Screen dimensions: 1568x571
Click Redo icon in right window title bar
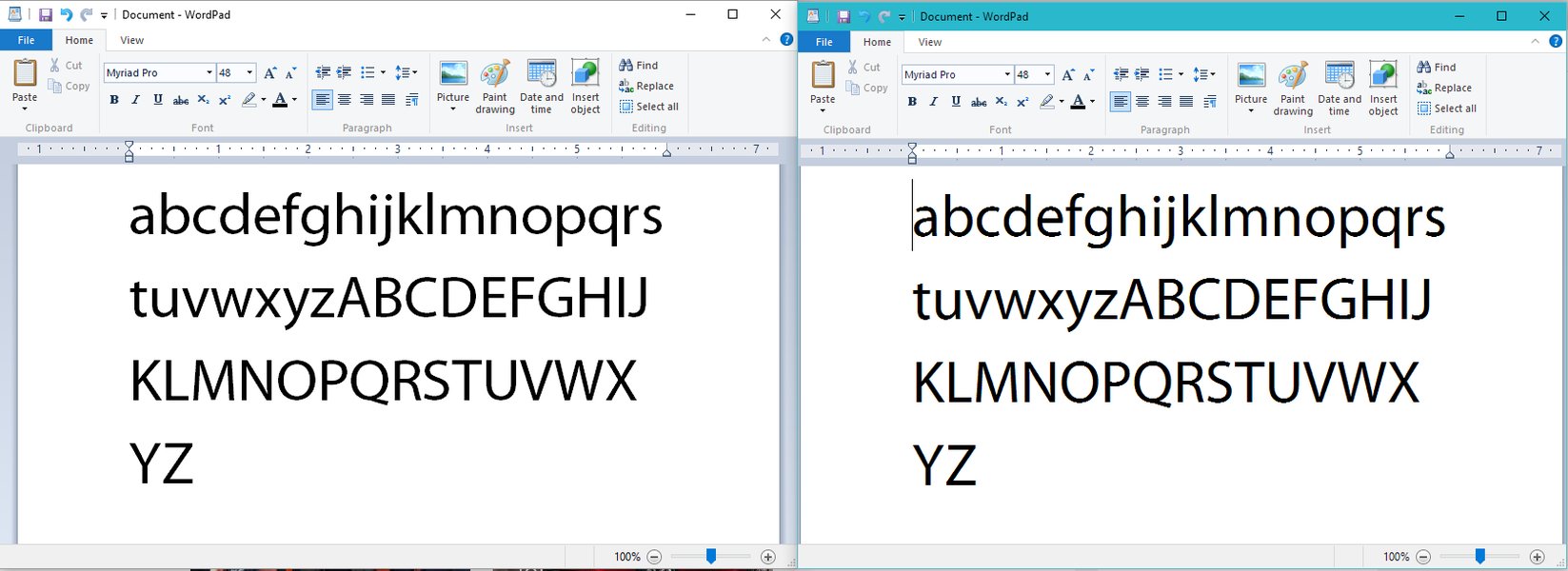pyautogui.click(x=884, y=17)
